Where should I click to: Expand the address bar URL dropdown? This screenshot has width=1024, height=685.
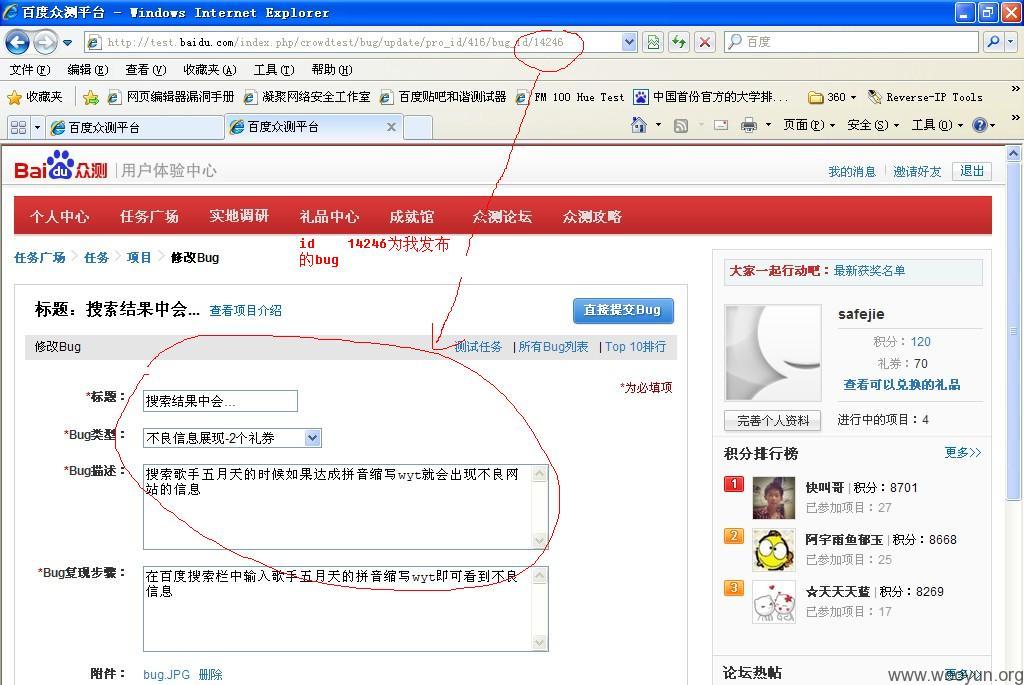point(629,42)
